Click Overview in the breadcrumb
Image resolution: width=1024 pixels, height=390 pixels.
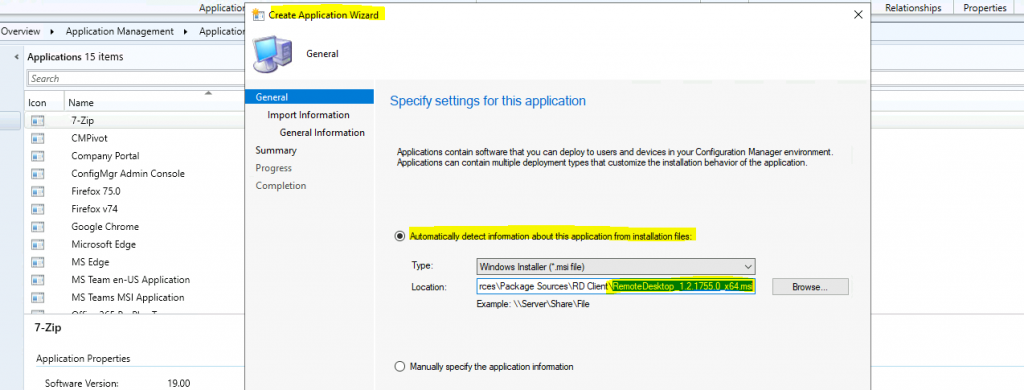pyautogui.click(x=20, y=31)
